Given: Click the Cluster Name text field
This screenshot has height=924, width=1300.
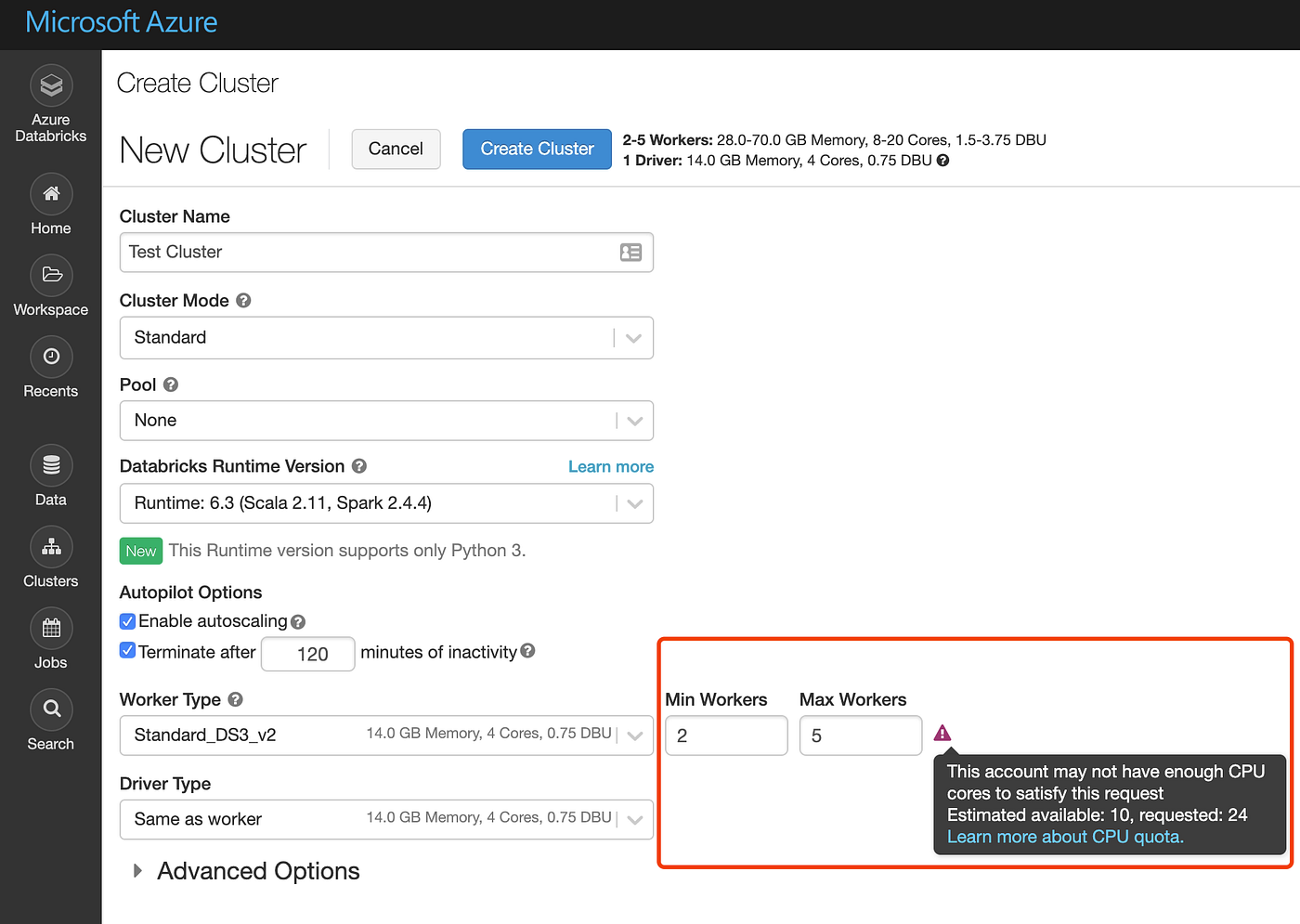Looking at the screenshot, I should tap(386, 253).
